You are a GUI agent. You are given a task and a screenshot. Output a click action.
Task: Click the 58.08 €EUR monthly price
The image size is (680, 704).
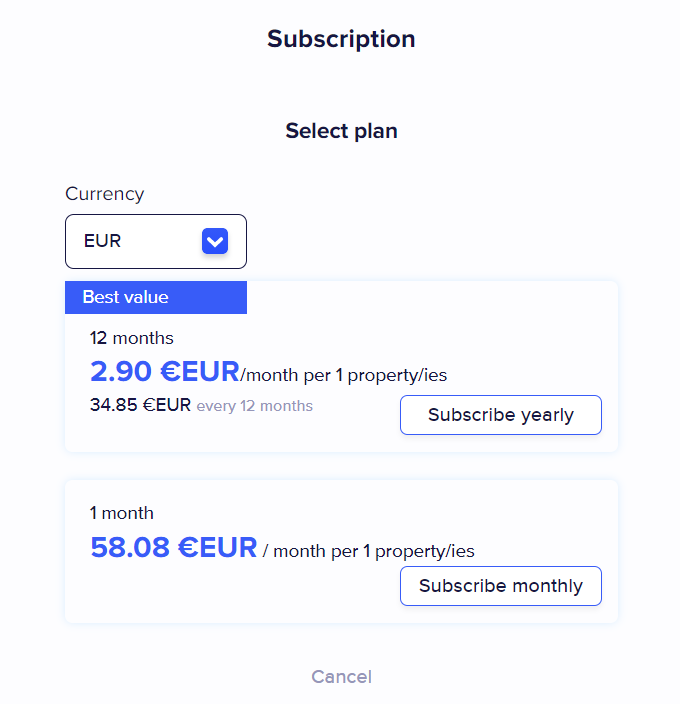[174, 548]
